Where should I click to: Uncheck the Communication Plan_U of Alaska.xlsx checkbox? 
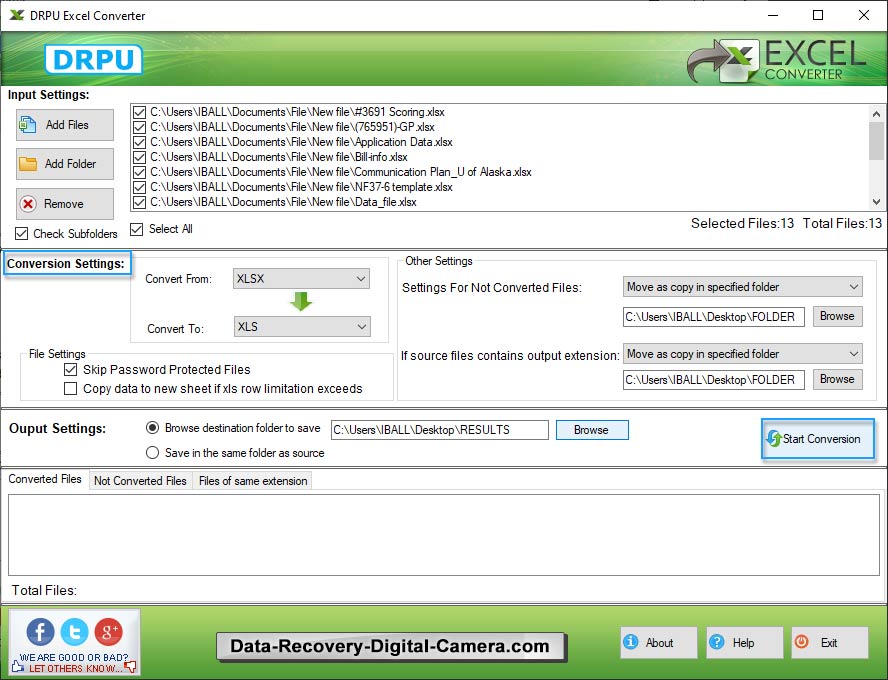pyautogui.click(x=139, y=172)
